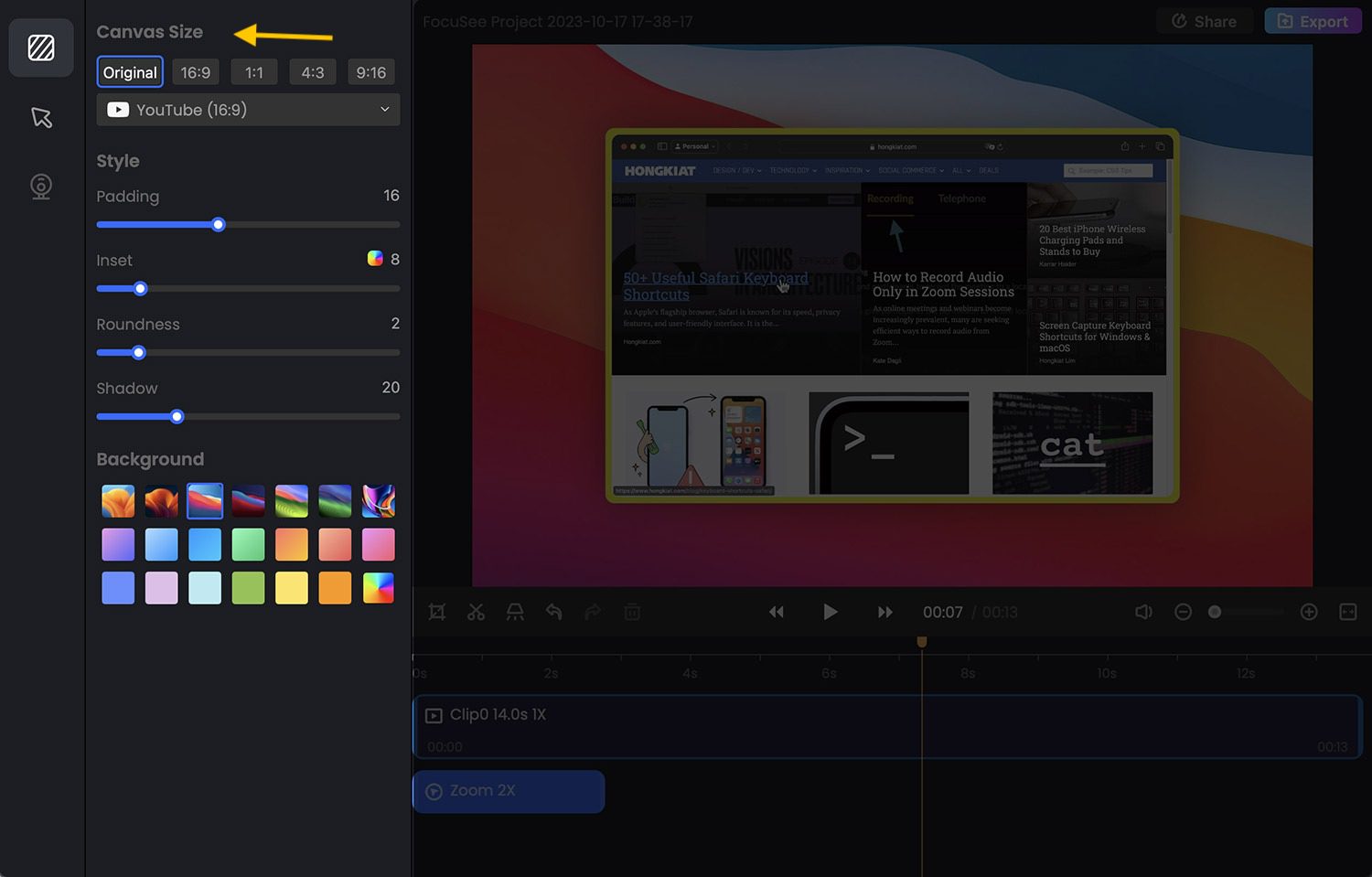
Task: Click the Export button
Action: pyautogui.click(x=1313, y=21)
